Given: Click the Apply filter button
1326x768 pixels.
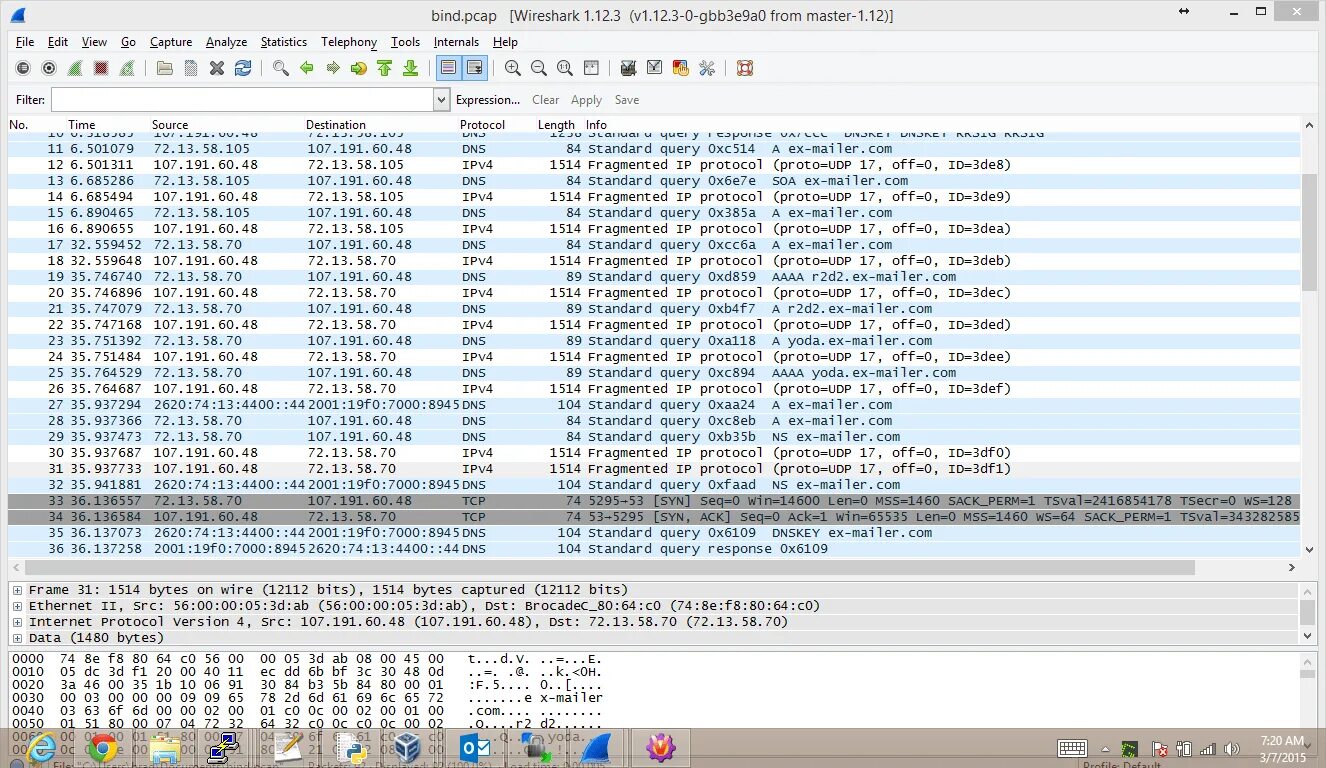Looking at the screenshot, I should [586, 100].
